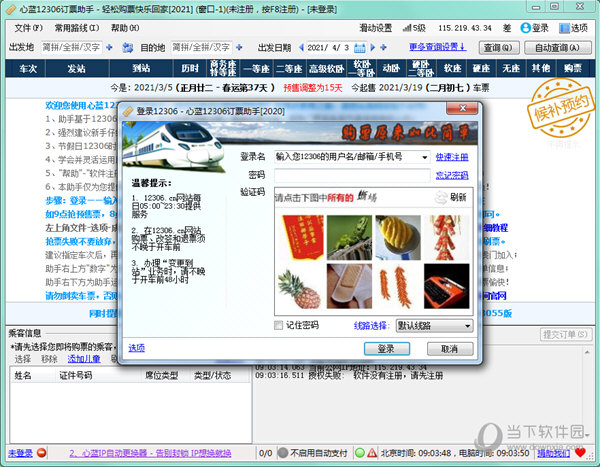Open the 忘记密码 link

[x=452, y=175]
